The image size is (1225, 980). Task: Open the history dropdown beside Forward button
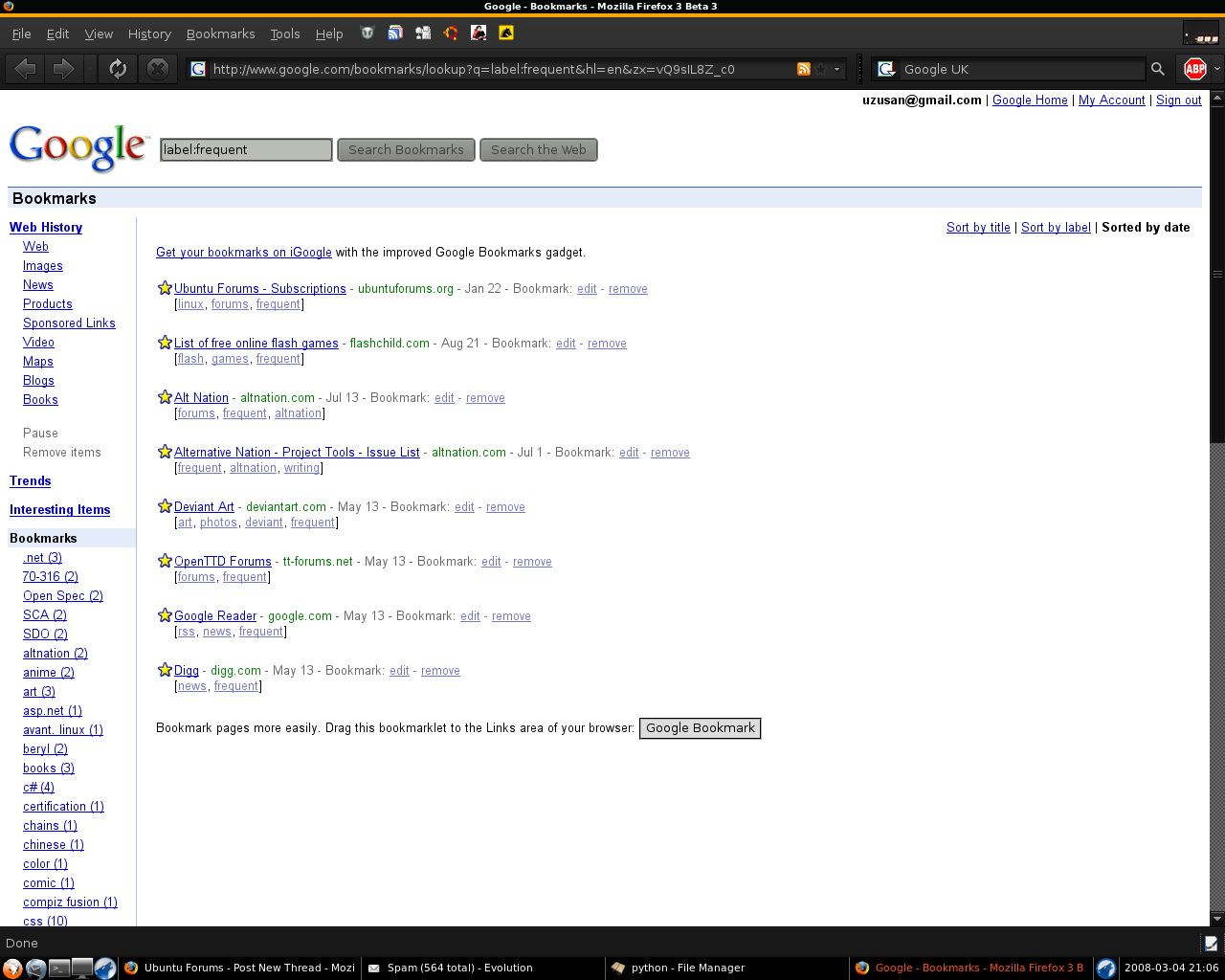90,69
